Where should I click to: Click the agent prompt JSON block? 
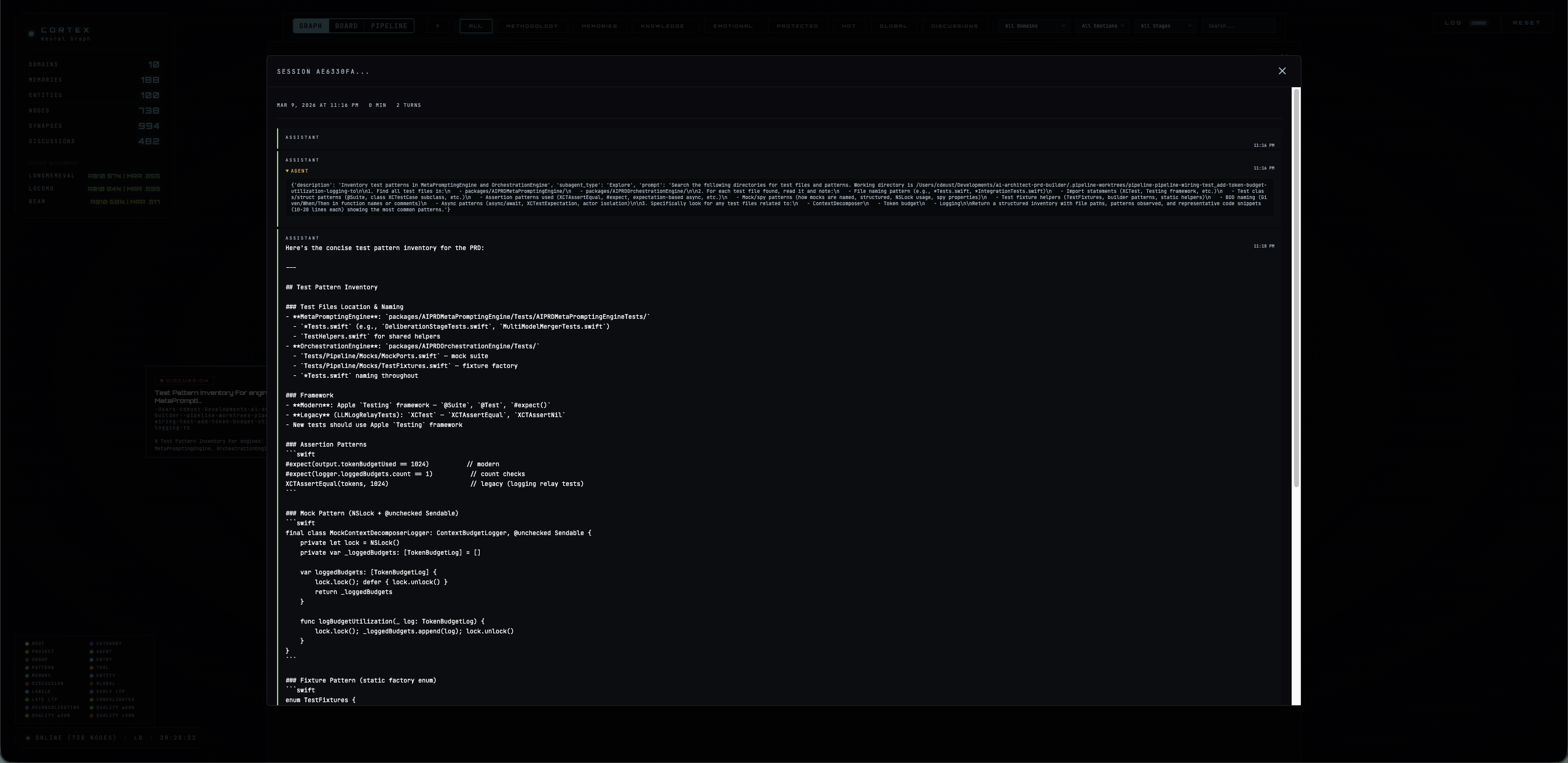[779, 197]
